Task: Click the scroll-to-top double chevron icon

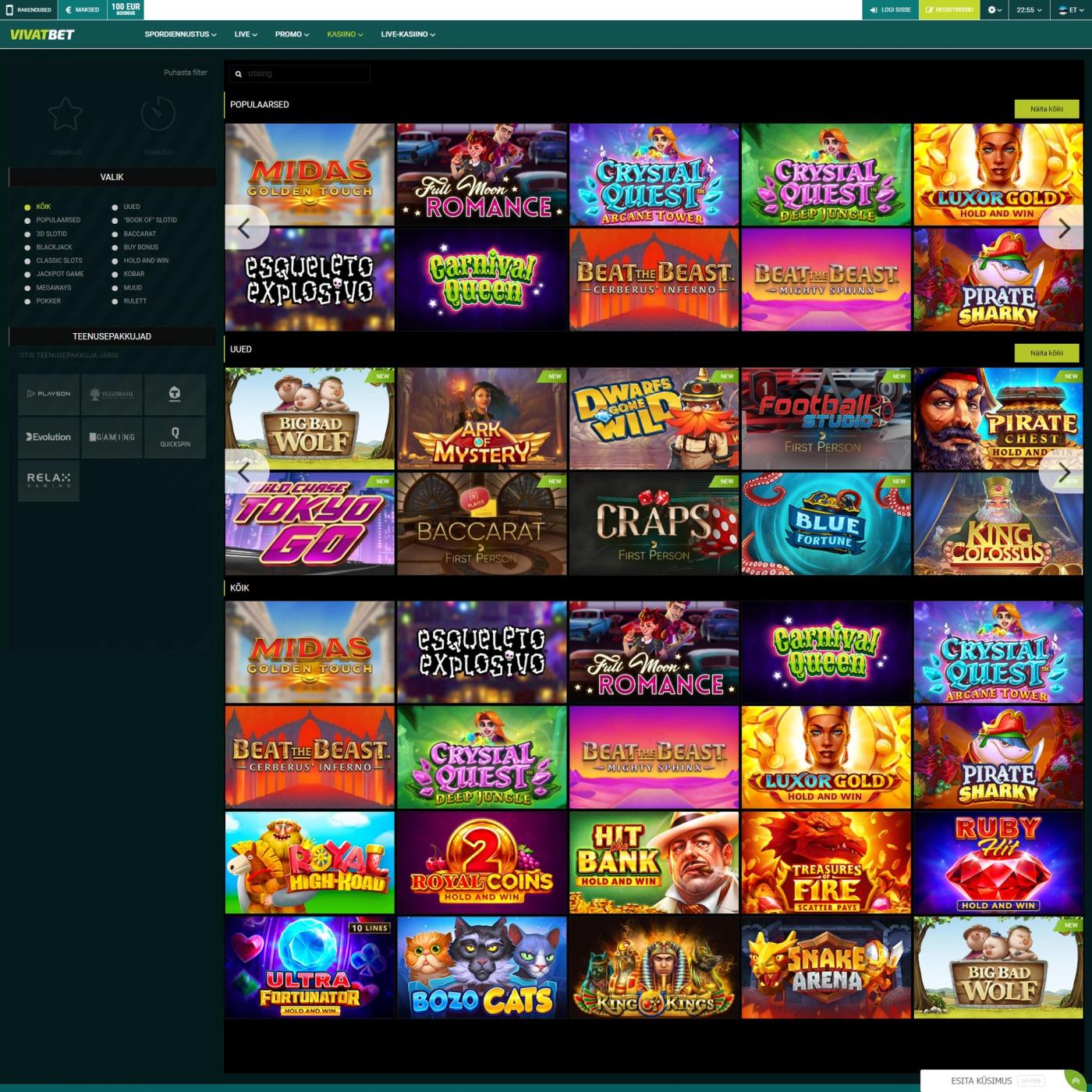Action: (x=1076, y=1081)
